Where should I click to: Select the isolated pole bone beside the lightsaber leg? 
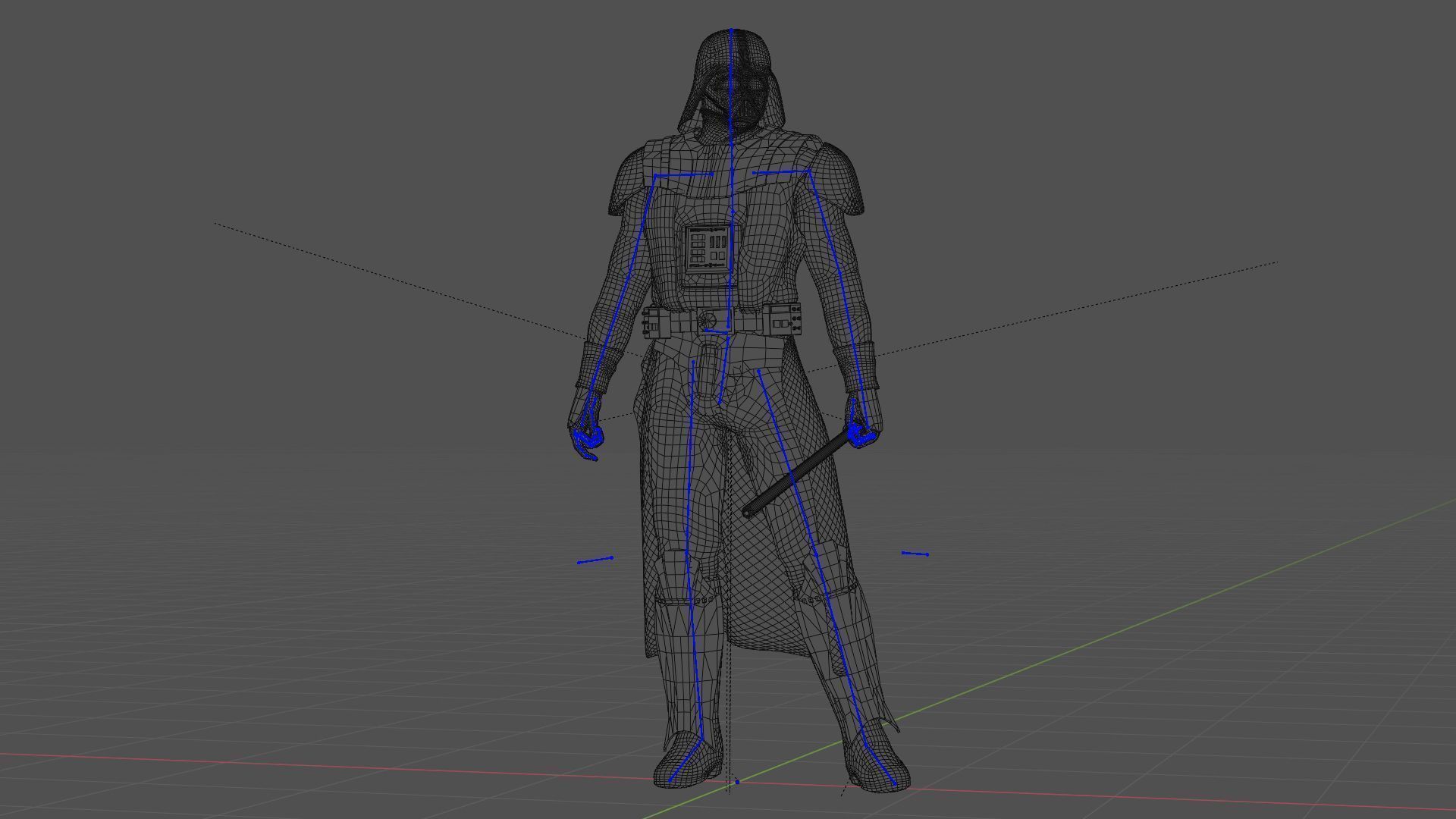pyautogui.click(x=915, y=554)
